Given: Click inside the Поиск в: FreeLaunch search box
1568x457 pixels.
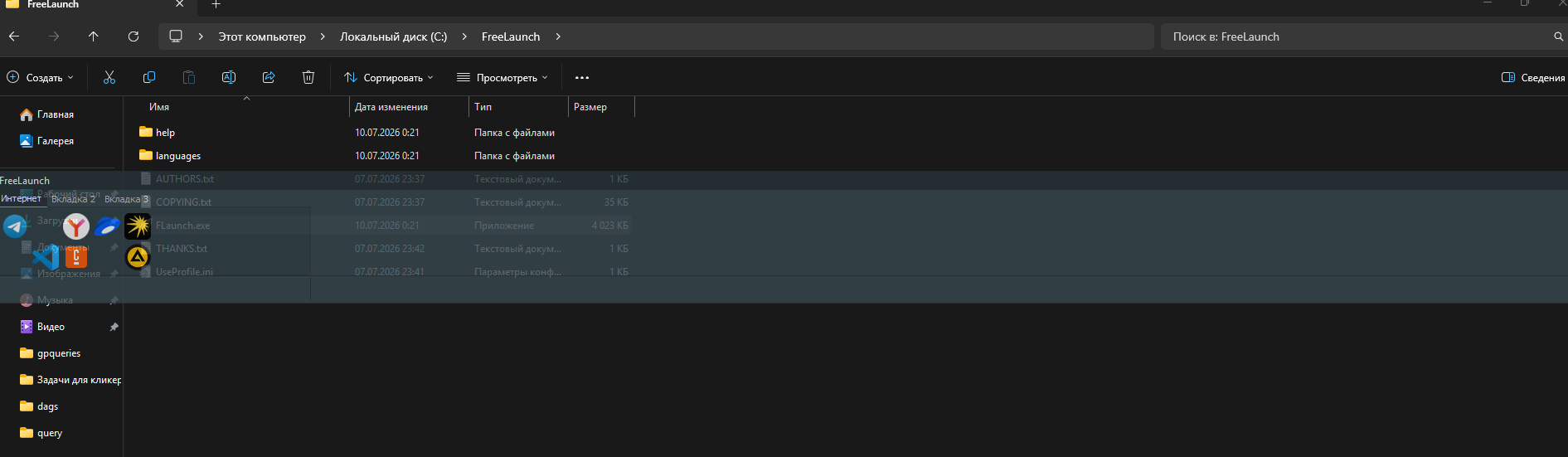Looking at the screenshot, I should point(1358,36).
